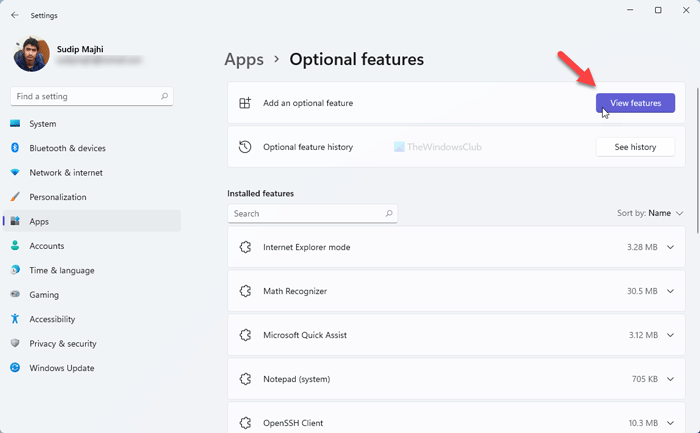700x433 pixels.
Task: Expand the Notepad (system) entry
Action: pos(671,379)
